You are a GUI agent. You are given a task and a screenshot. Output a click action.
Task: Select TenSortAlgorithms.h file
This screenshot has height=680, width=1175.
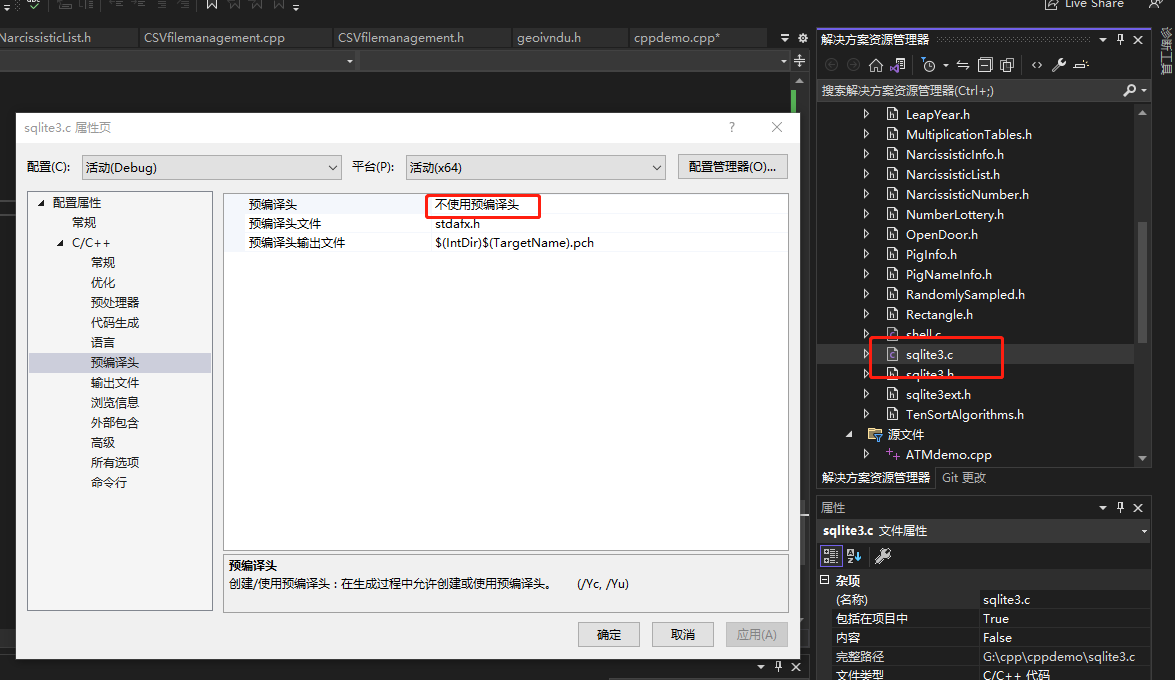coord(964,415)
